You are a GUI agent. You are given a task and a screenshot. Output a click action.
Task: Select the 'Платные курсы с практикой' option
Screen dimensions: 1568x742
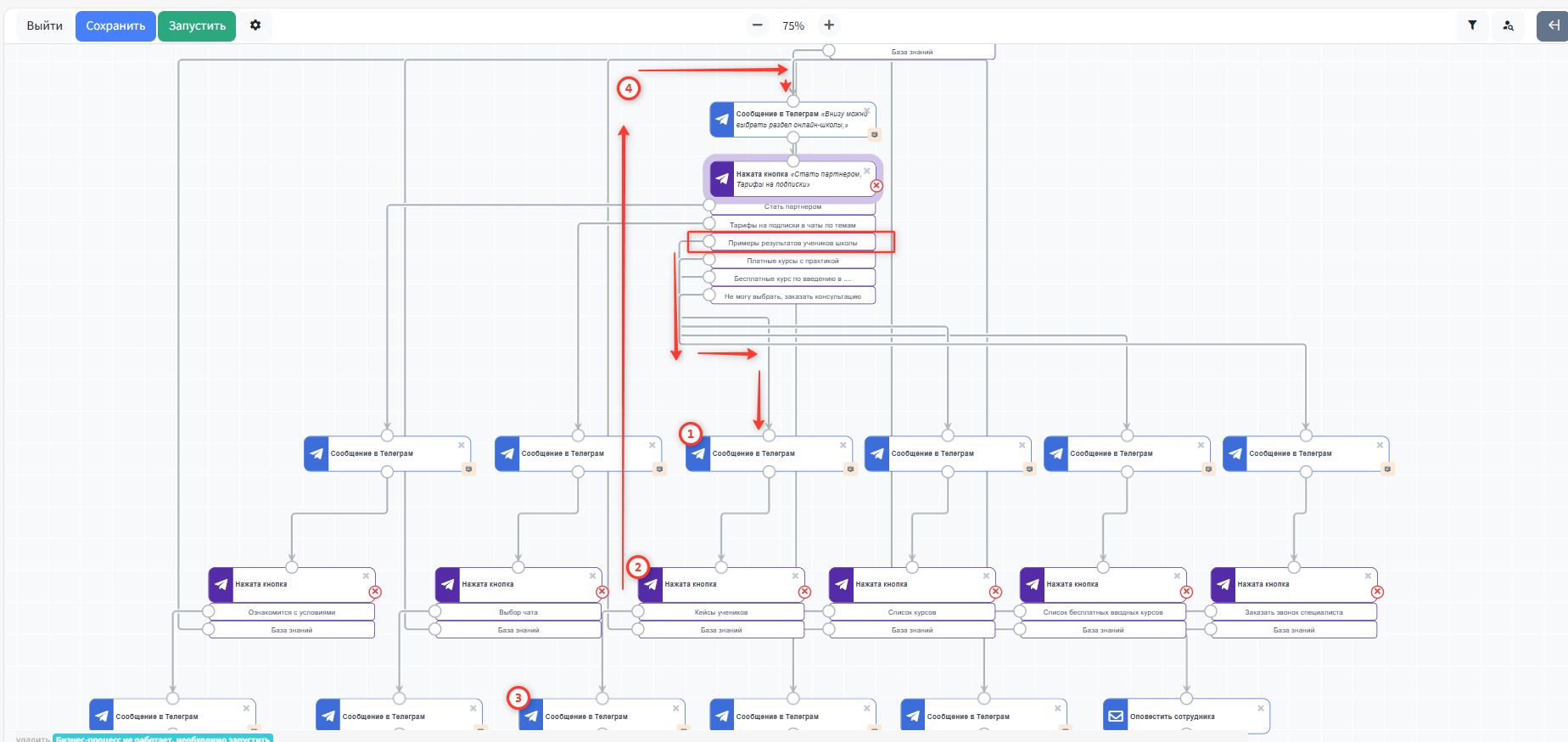(792, 261)
